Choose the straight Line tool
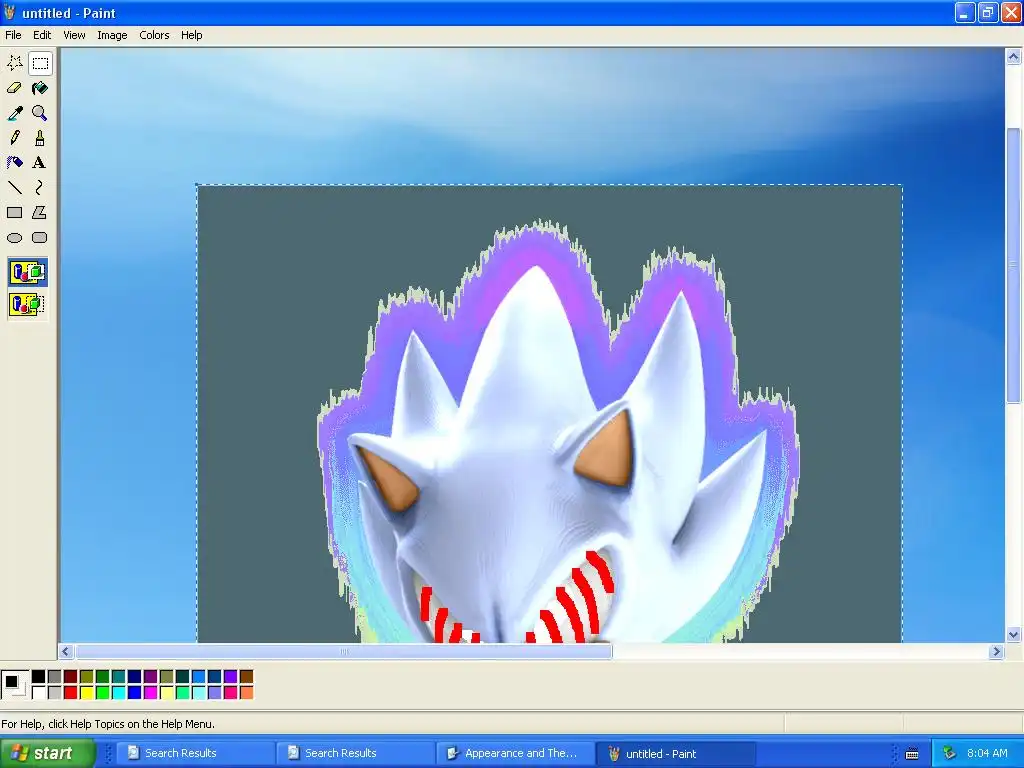This screenshot has width=1024, height=768. click(14, 187)
